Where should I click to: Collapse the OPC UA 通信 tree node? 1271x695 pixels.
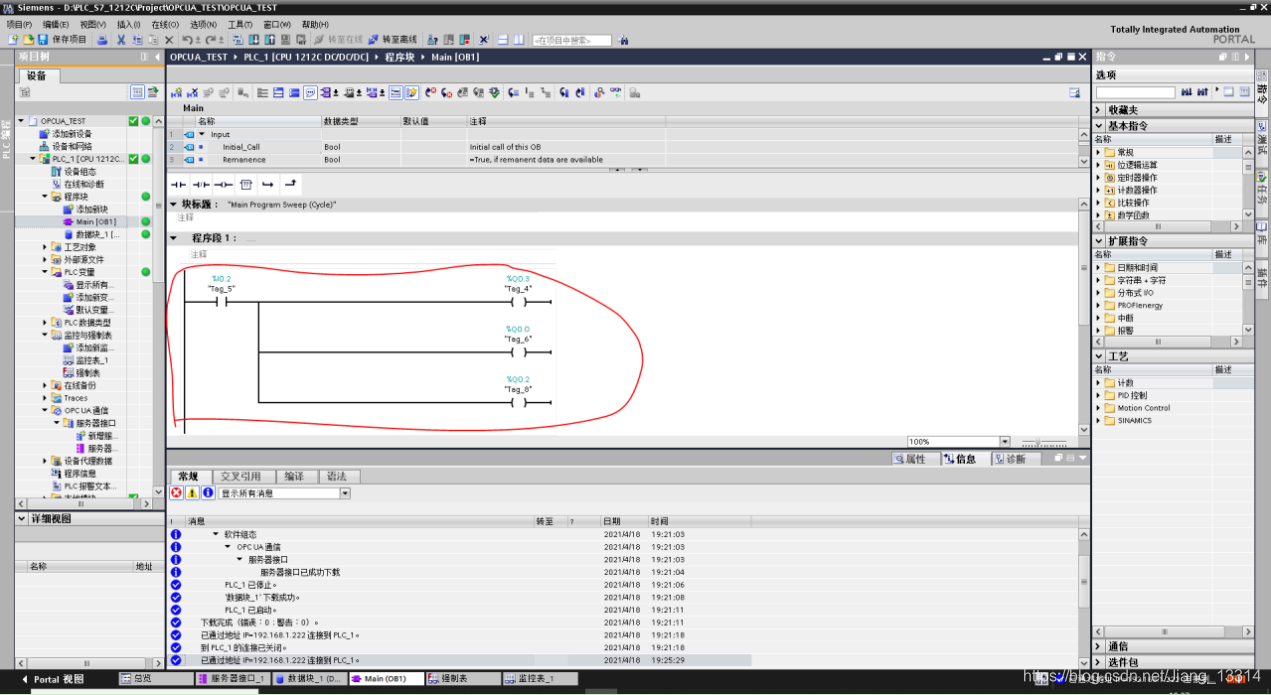(x=45, y=410)
